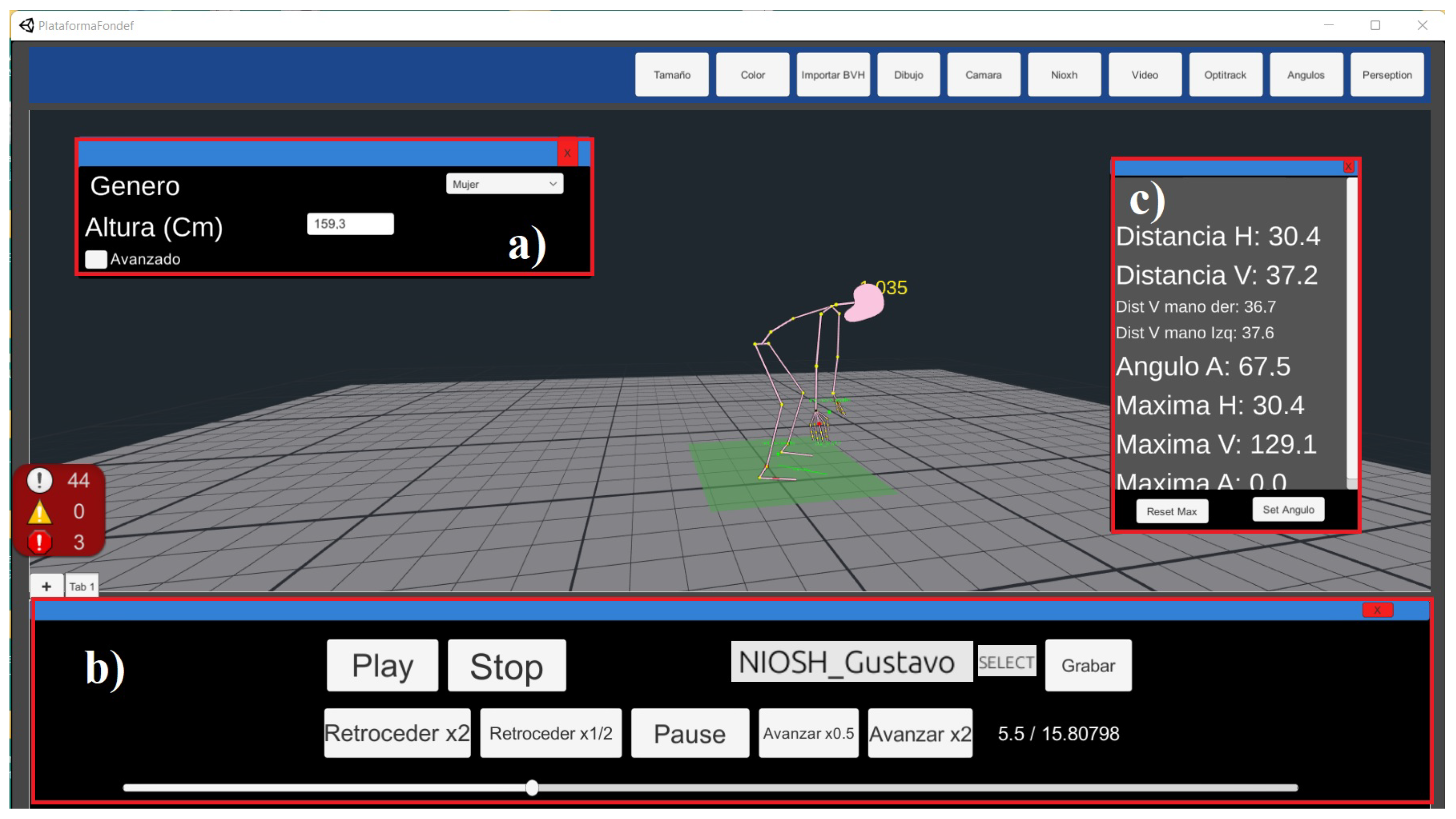The height and width of the screenshot is (819, 1456).
Task: Open the Genero dropdown showing Mujer
Action: click(504, 184)
